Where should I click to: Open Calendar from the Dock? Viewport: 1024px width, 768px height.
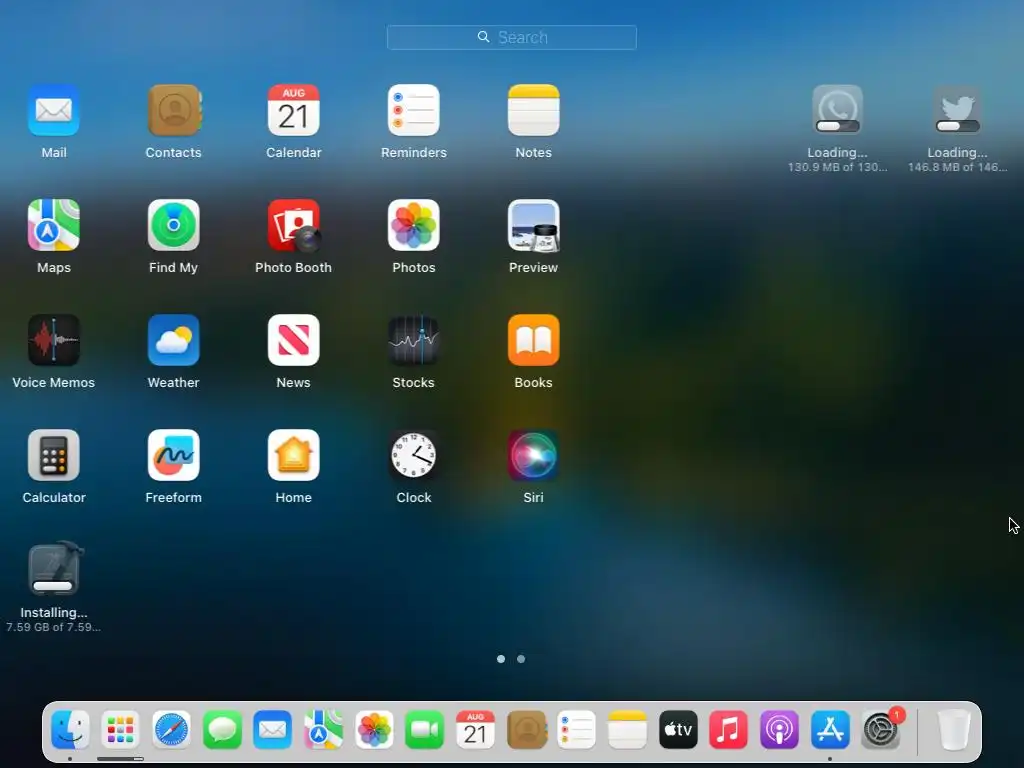click(475, 729)
